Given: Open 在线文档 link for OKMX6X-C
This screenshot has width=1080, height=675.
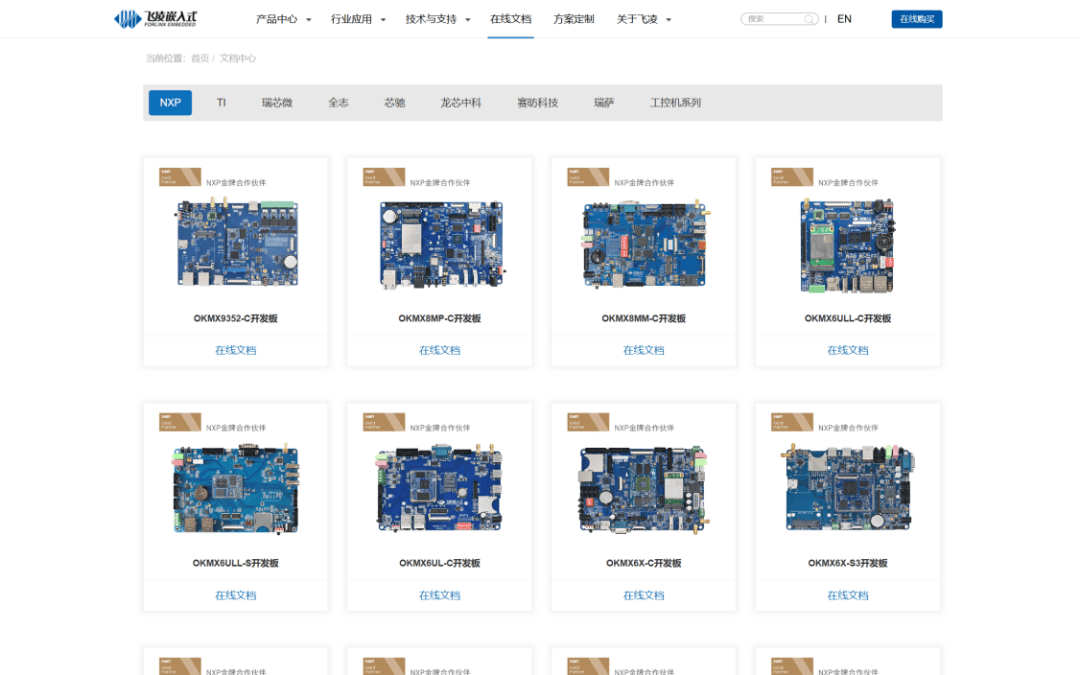Looking at the screenshot, I should [x=644, y=595].
